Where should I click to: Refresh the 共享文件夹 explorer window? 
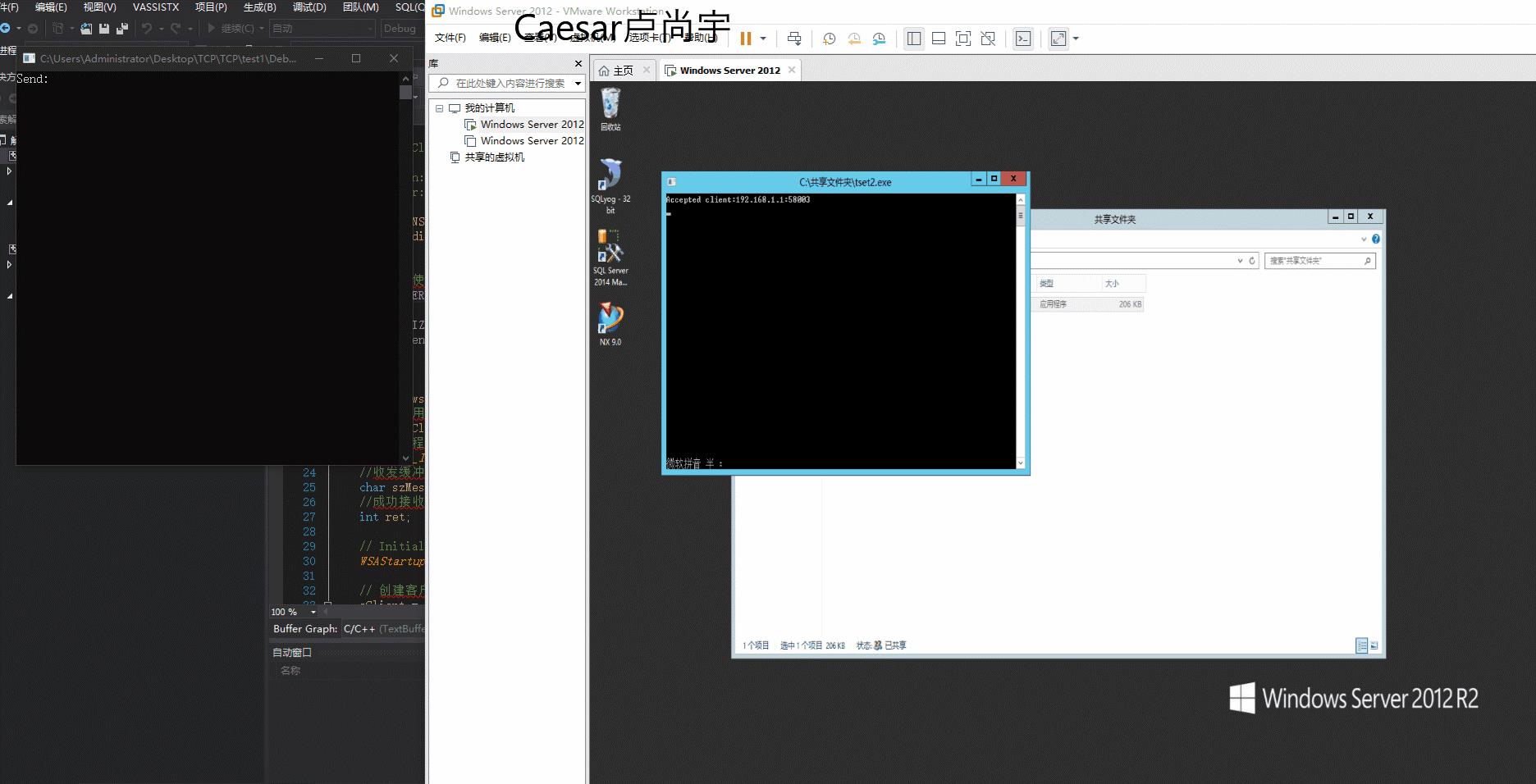click(x=1252, y=261)
